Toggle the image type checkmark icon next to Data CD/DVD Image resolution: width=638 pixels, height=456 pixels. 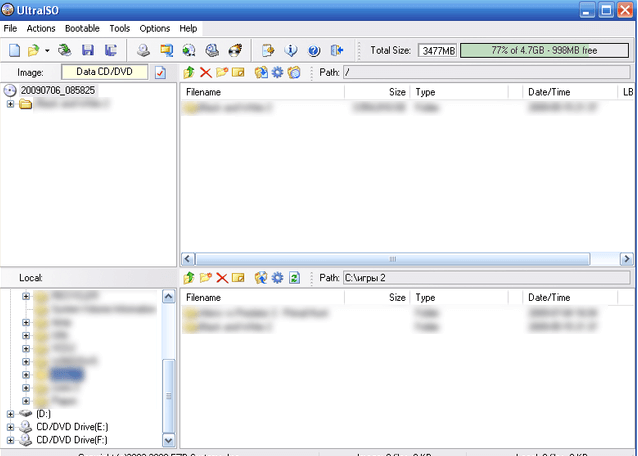160,73
